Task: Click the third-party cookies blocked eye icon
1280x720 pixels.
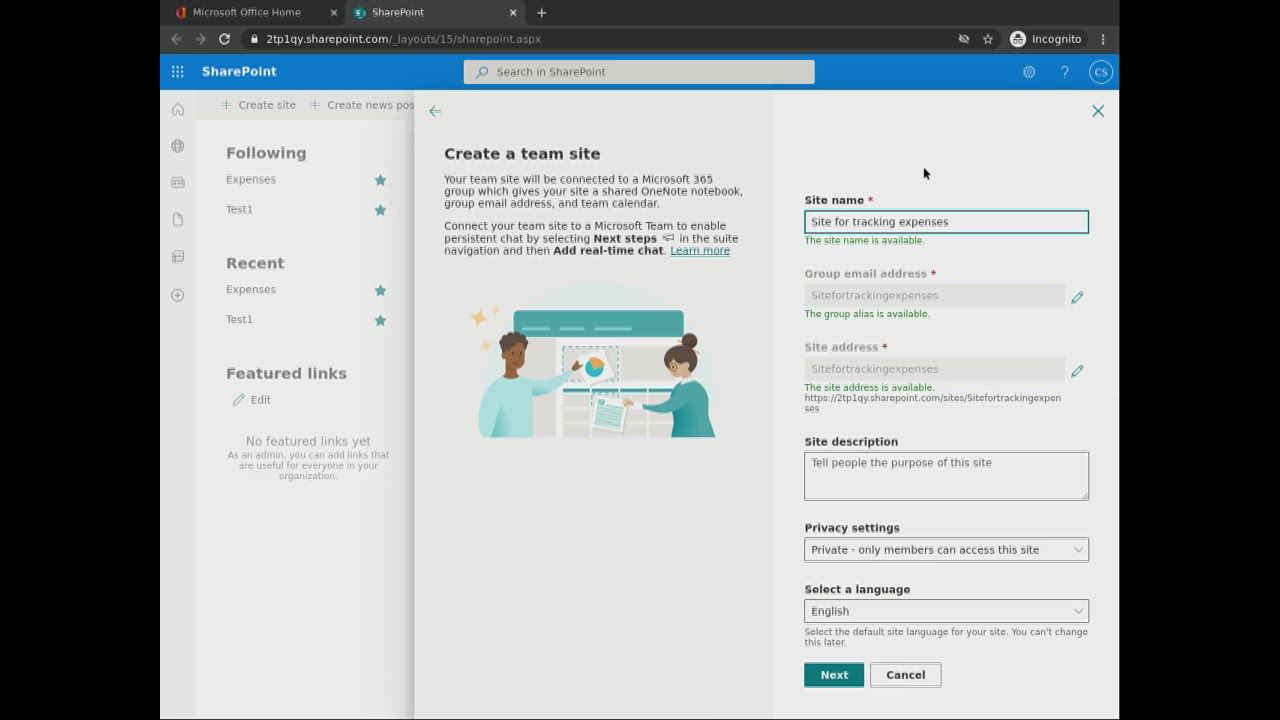Action: (964, 39)
